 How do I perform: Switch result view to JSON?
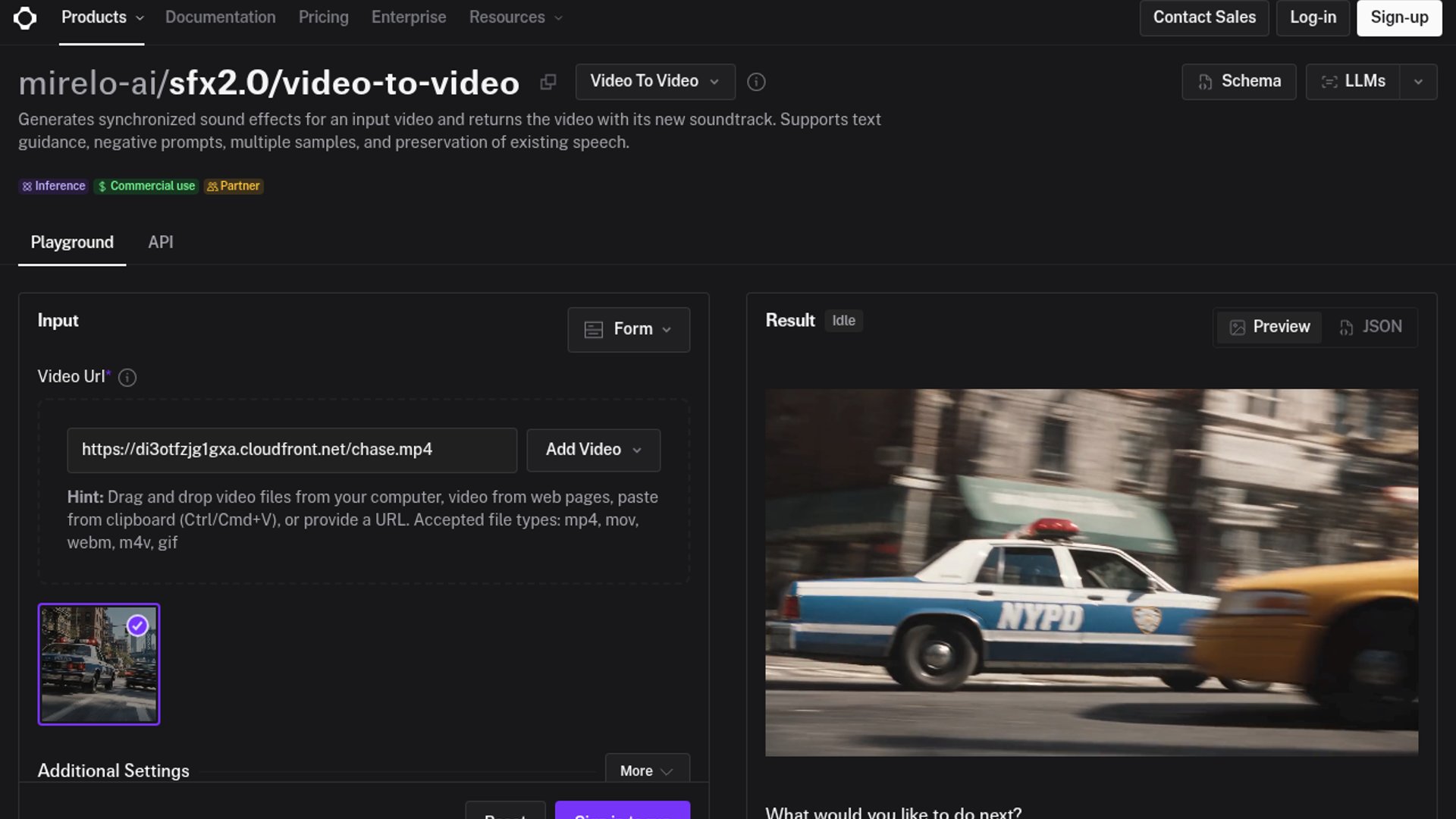point(1370,327)
